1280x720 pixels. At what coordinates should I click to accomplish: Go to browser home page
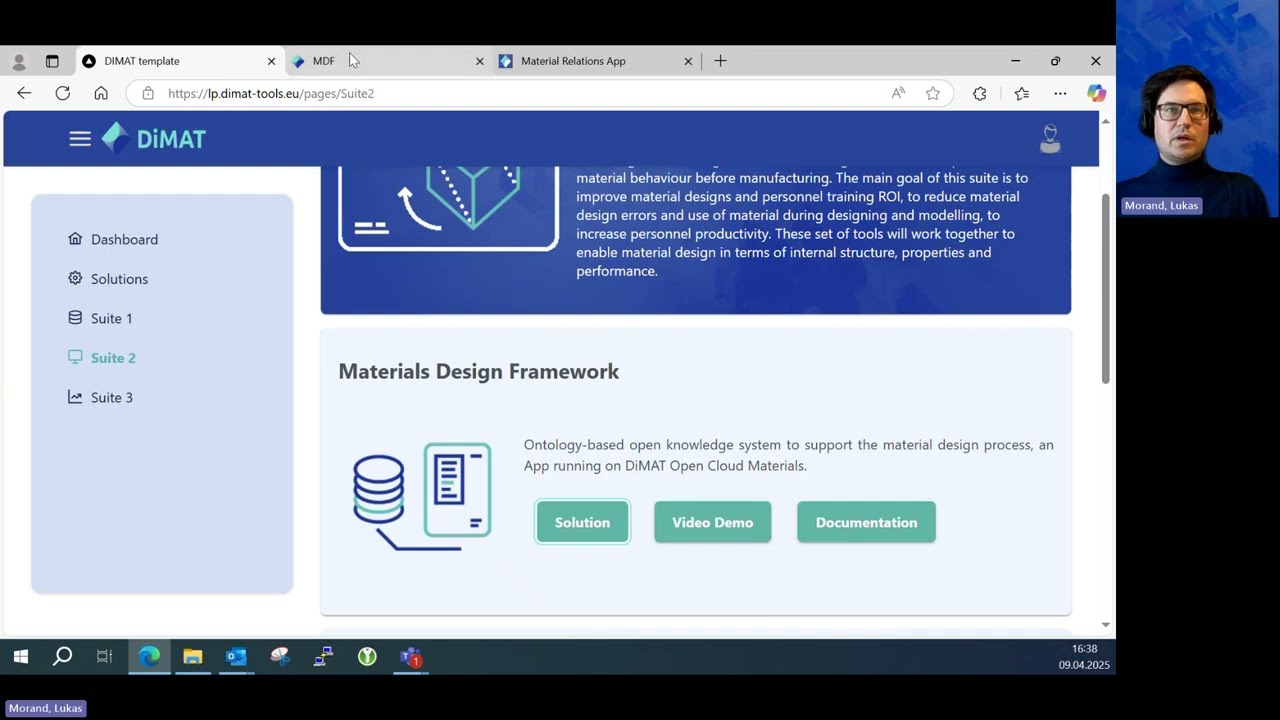(101, 93)
